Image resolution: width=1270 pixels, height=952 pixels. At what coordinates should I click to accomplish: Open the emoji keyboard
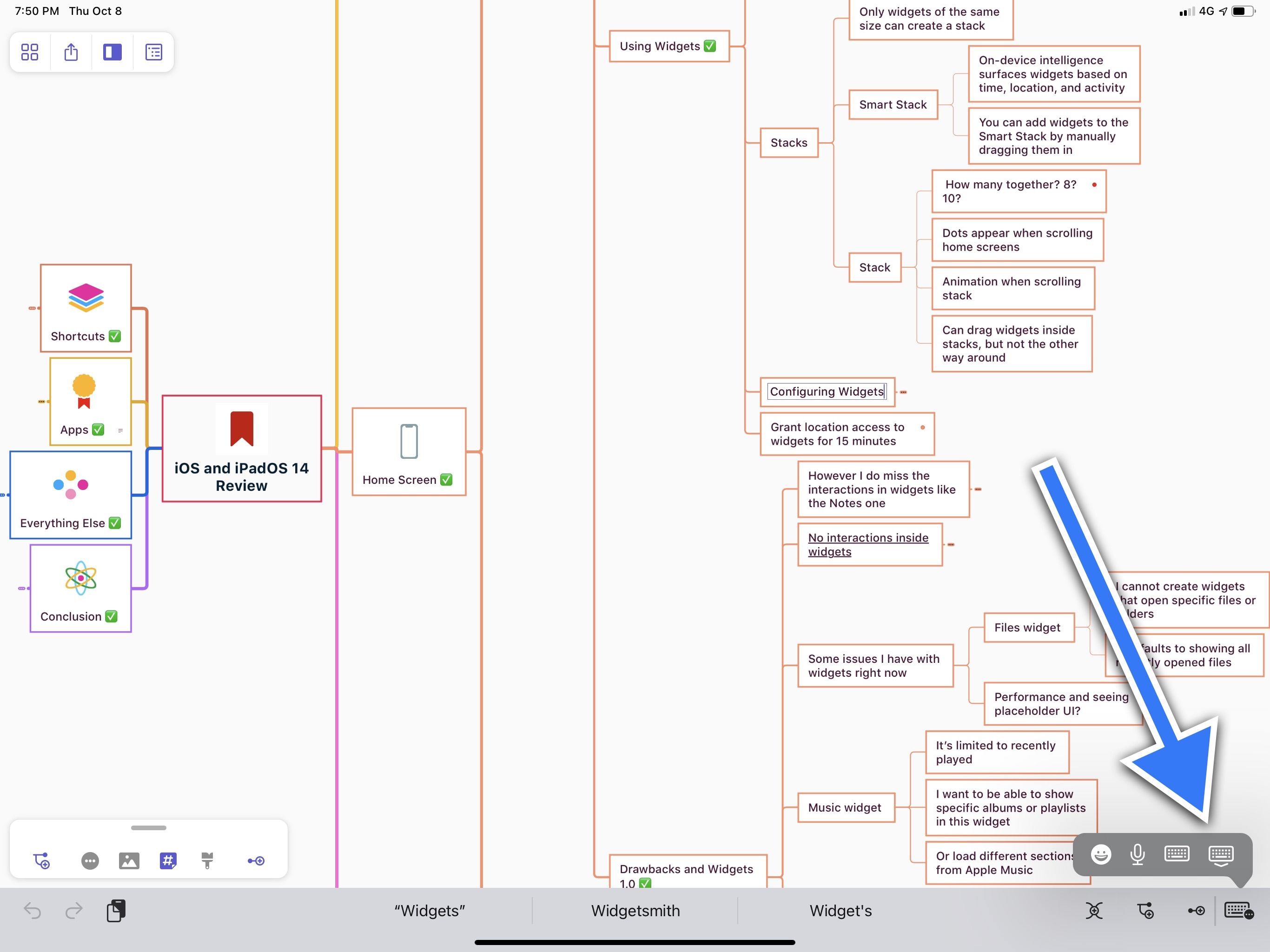click(x=1101, y=855)
